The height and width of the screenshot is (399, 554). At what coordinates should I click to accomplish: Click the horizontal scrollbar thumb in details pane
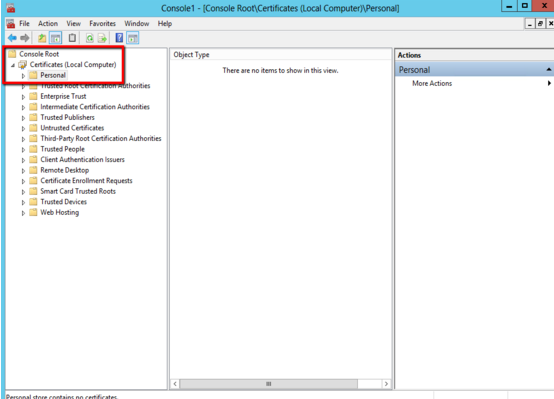point(269,384)
